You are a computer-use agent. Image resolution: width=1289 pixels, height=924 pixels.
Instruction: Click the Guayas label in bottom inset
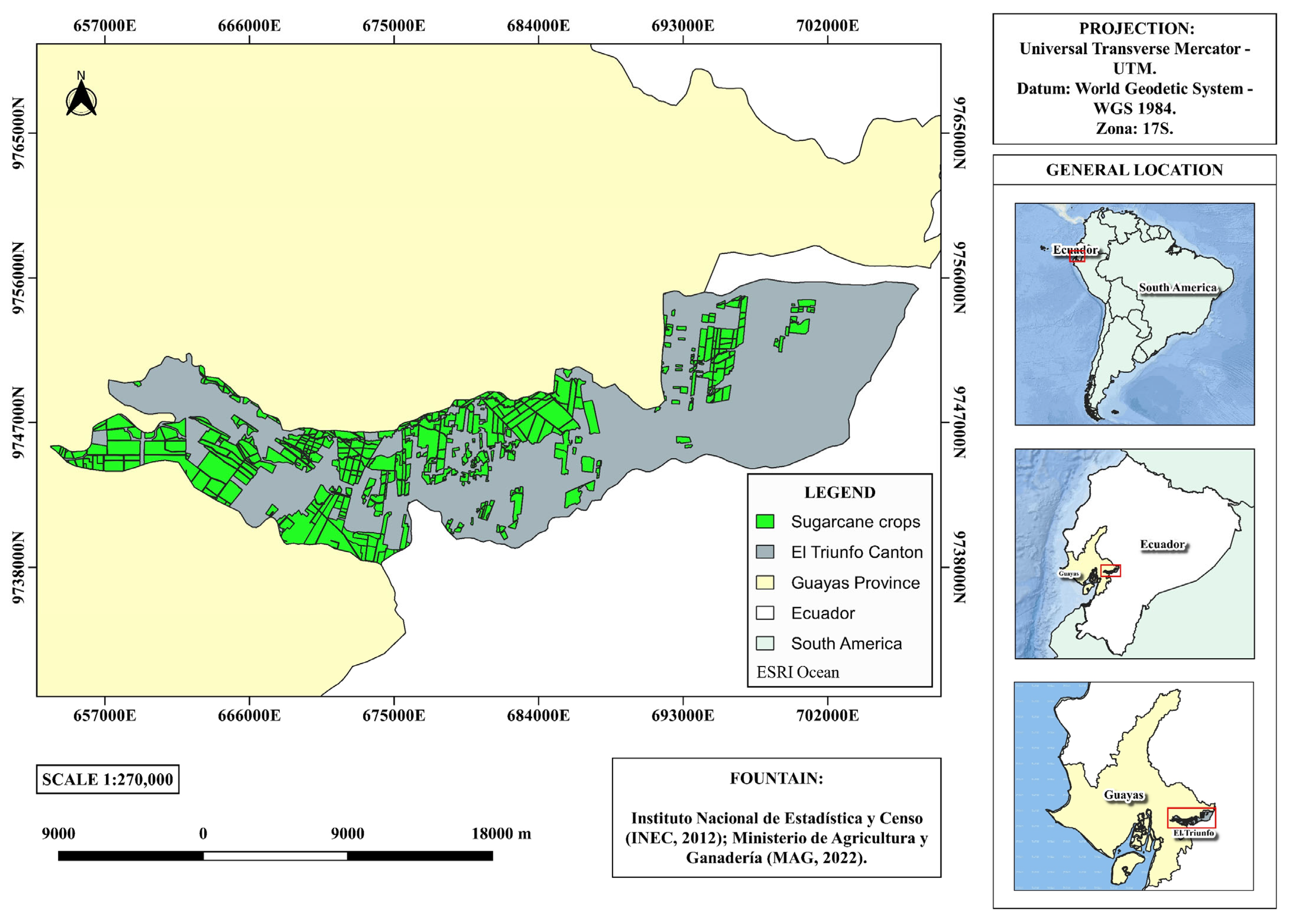tap(1123, 795)
